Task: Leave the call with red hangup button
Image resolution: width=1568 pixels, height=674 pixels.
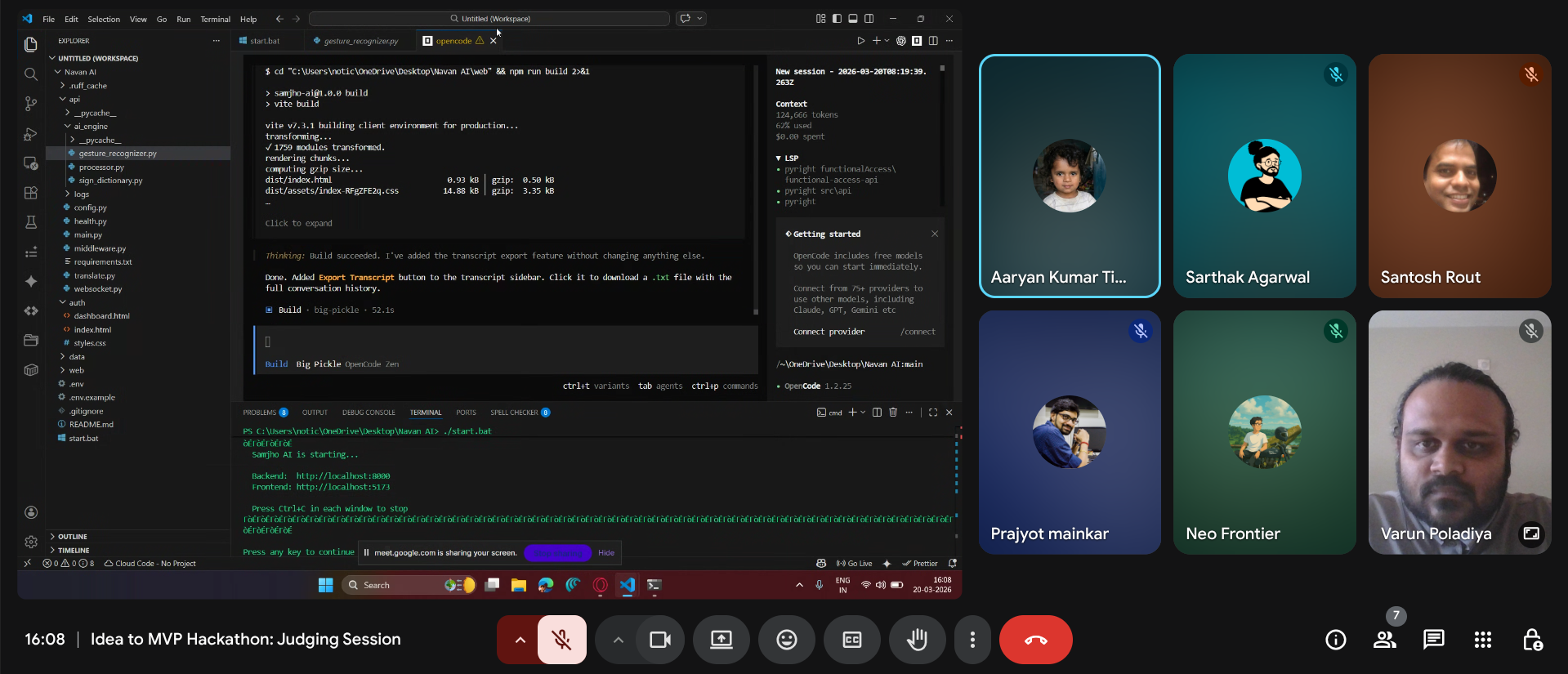Action: click(1035, 640)
